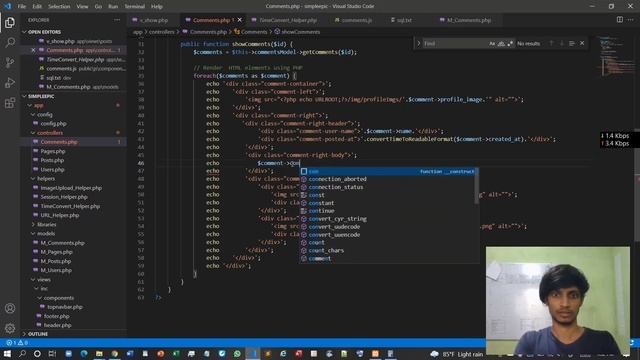Open WhatsApp from the taskbar
The height and width of the screenshot is (360, 640).
coord(237,353)
